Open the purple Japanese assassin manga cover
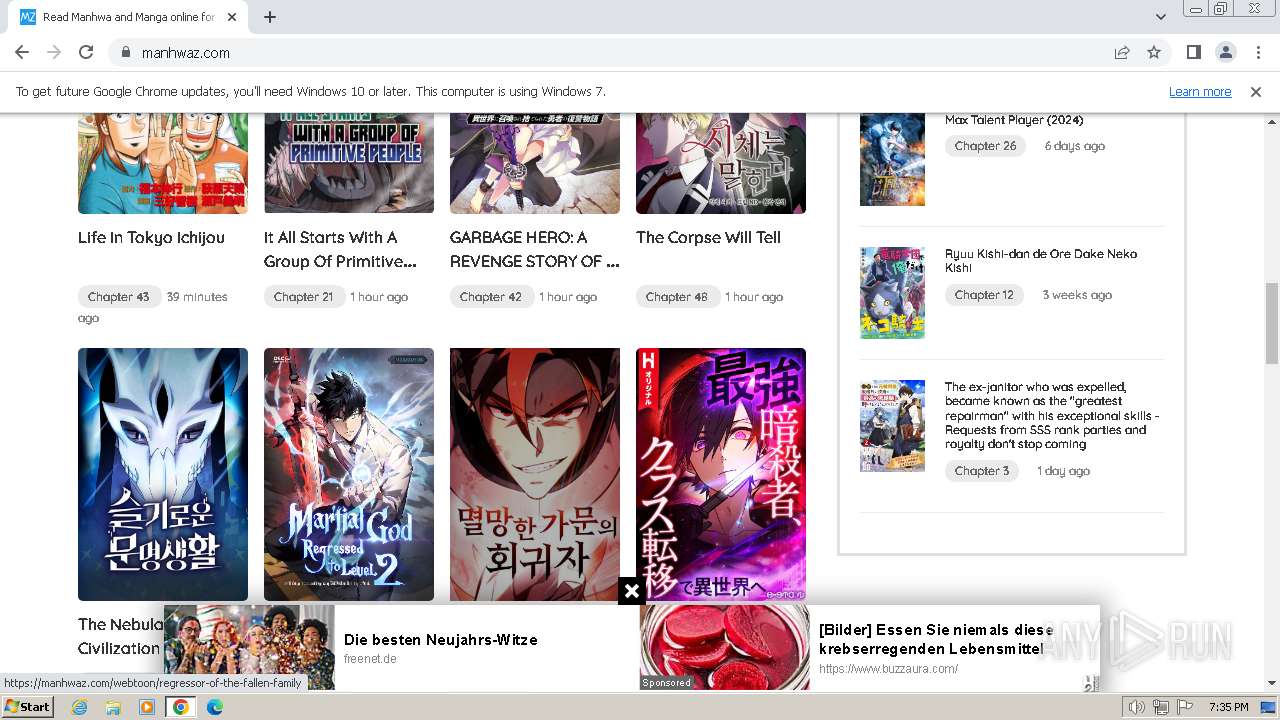The height and width of the screenshot is (720, 1280). point(721,474)
